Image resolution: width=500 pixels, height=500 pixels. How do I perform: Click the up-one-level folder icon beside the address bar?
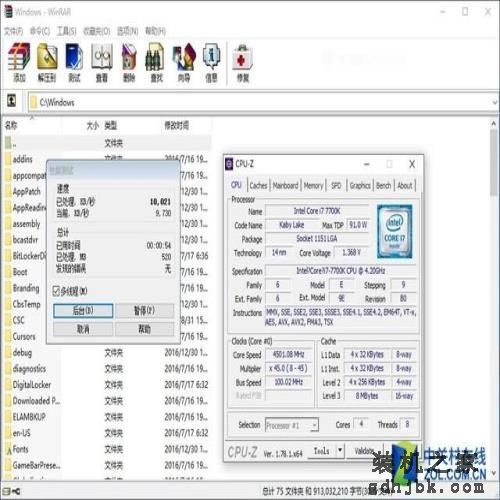12,101
